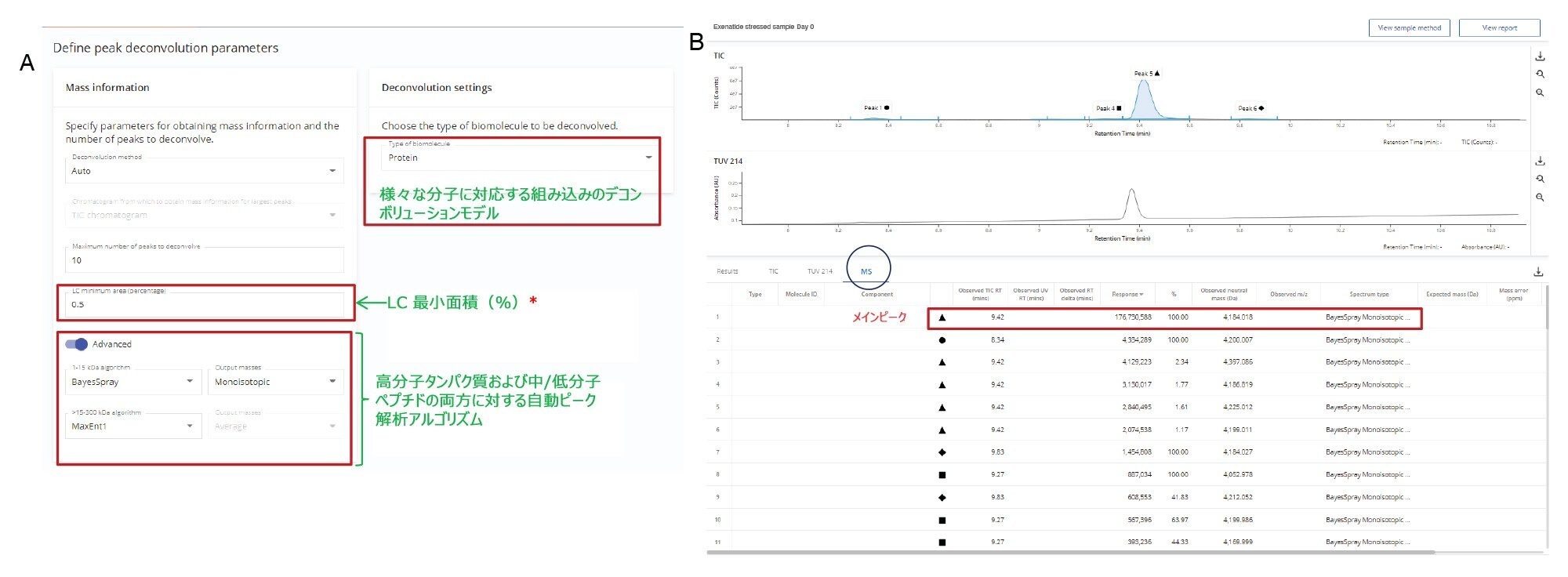Open the >15-300 kDa algorithm dropdown
Viewport: 1568px width, 577px height.
tap(132, 426)
